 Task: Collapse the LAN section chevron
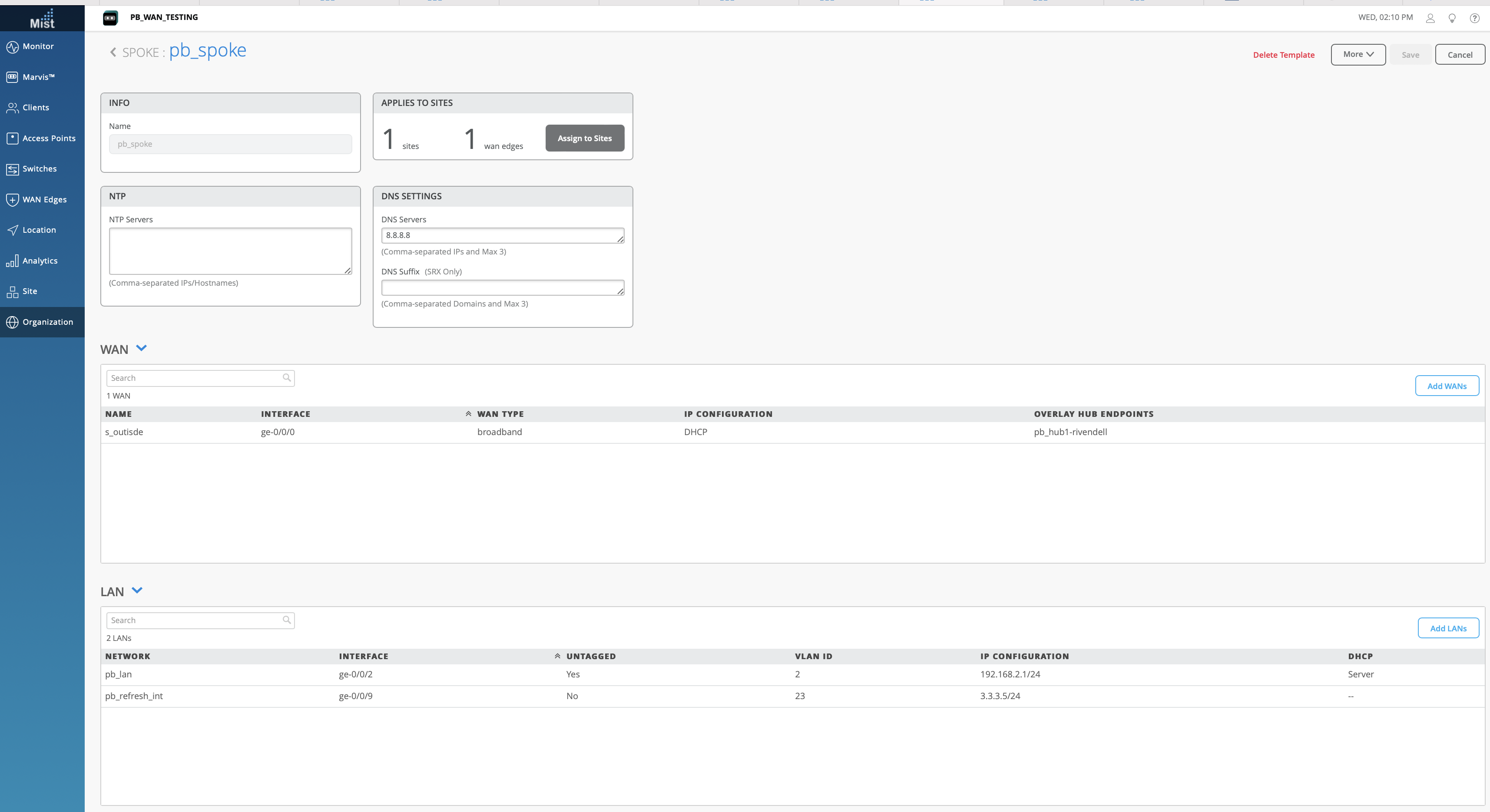tap(137, 591)
